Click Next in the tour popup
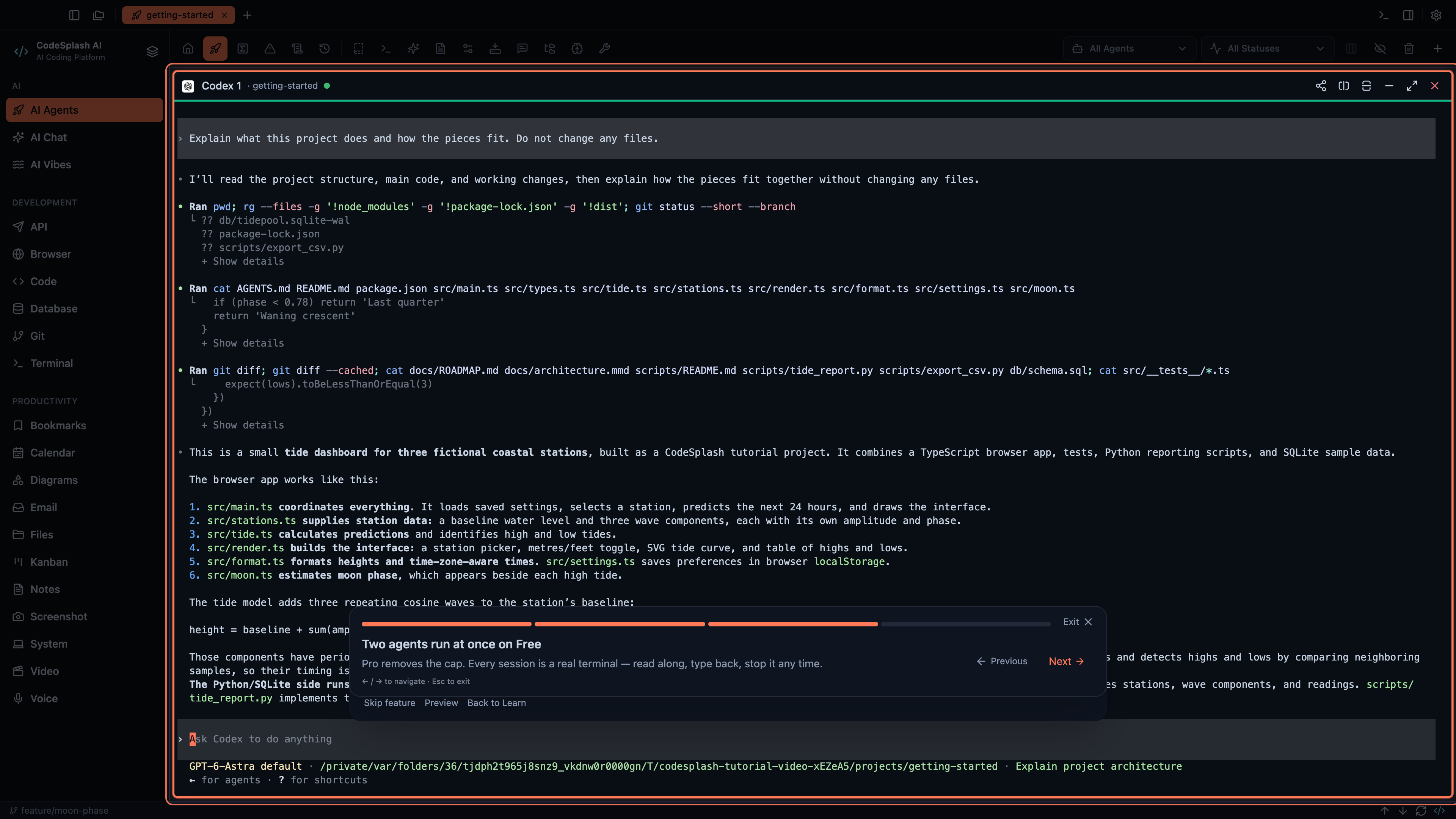This screenshot has width=1456, height=819. tap(1066, 661)
